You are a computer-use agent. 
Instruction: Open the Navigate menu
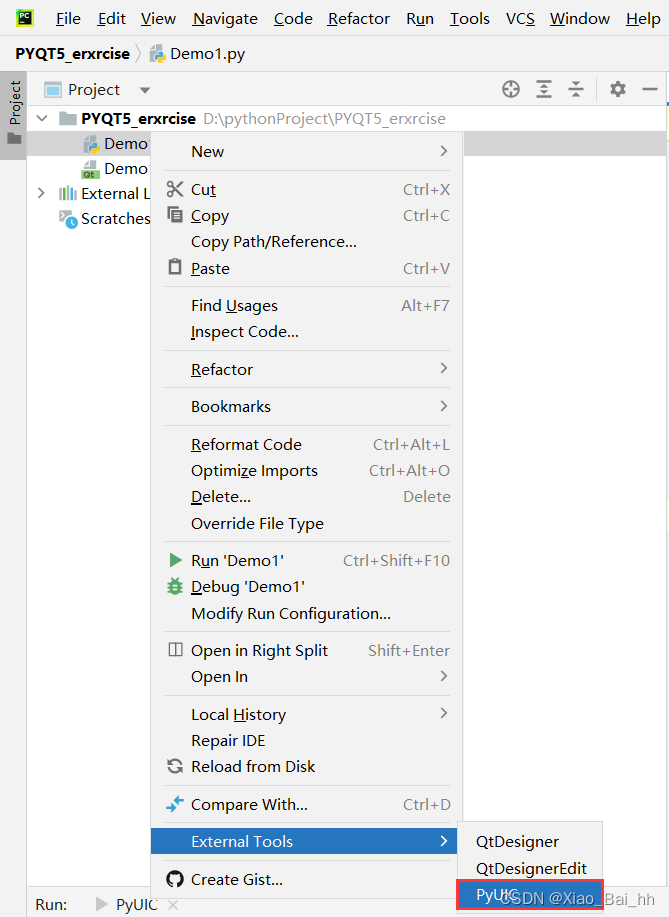(x=225, y=19)
